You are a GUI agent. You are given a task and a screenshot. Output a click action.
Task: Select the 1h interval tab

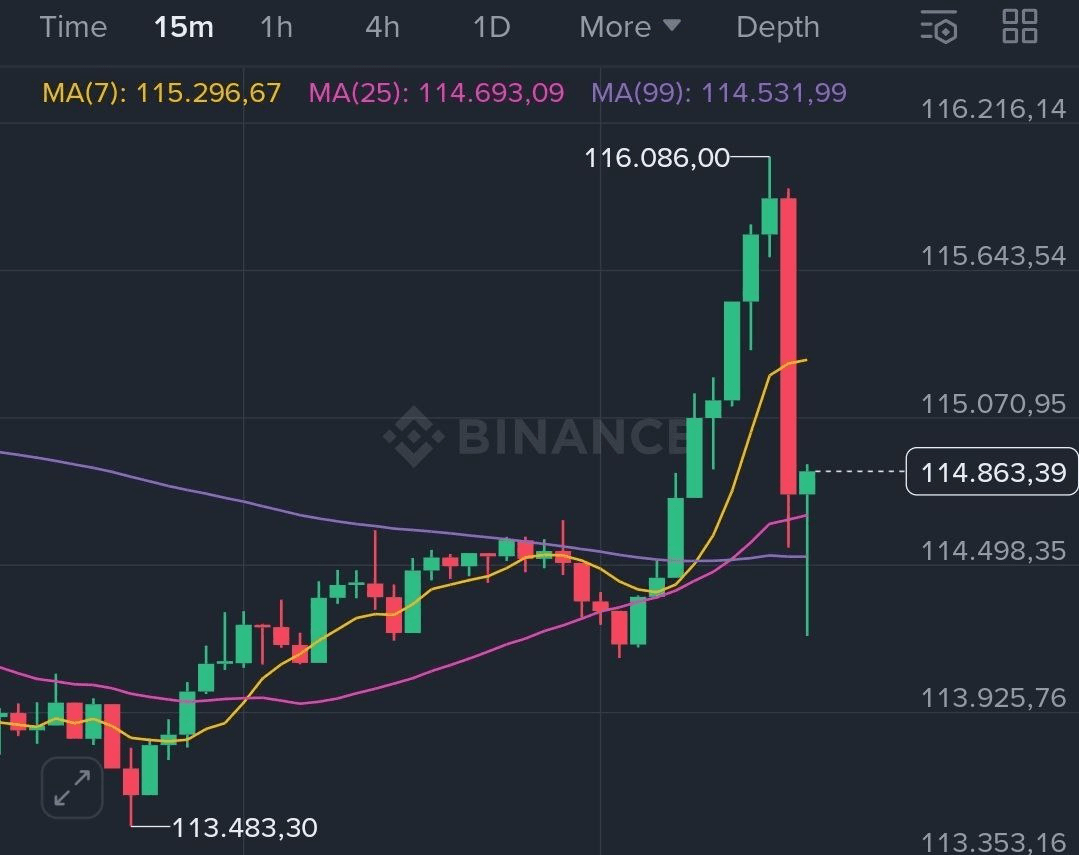tap(276, 27)
